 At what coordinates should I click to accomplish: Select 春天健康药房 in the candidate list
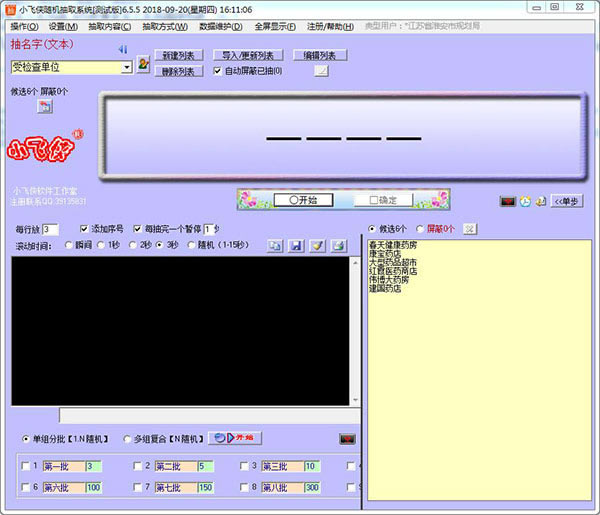click(393, 245)
